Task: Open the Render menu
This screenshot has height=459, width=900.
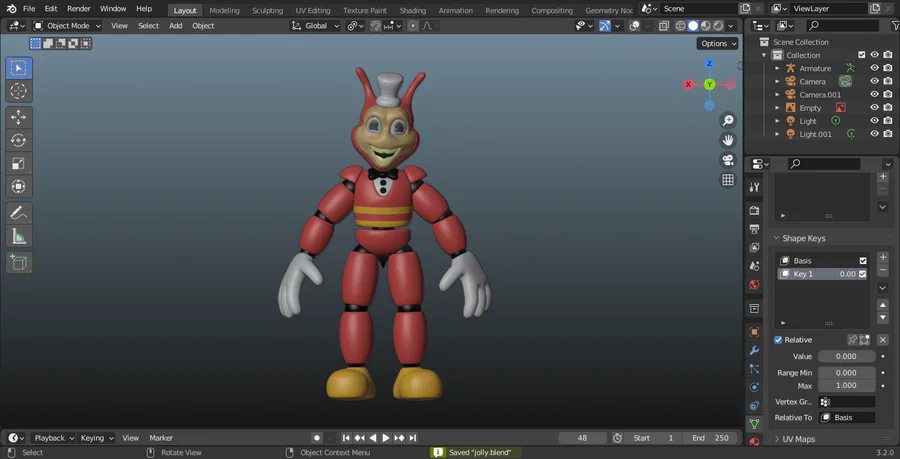Action: (78, 9)
